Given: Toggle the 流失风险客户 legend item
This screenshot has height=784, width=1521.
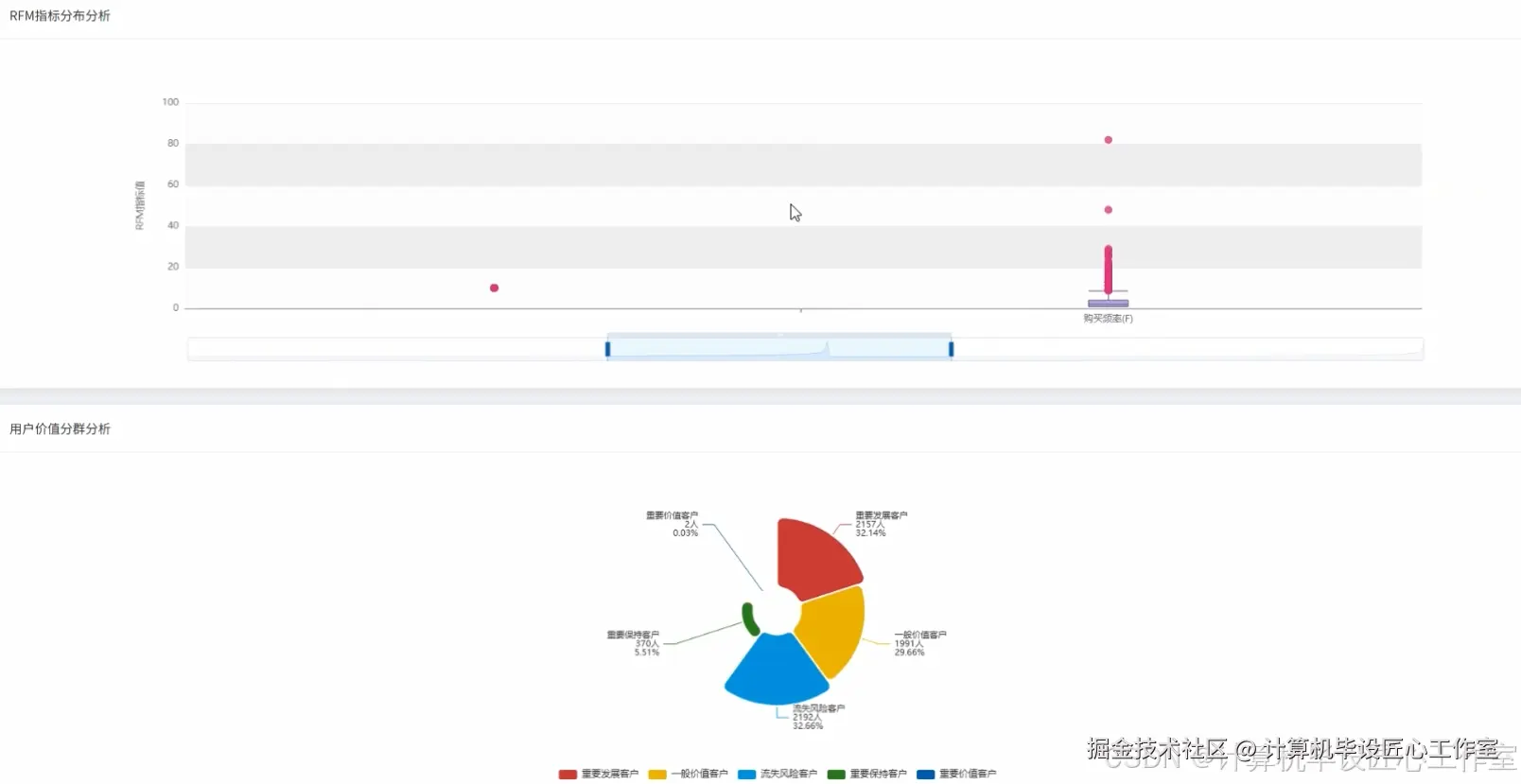Looking at the screenshot, I should [x=778, y=774].
